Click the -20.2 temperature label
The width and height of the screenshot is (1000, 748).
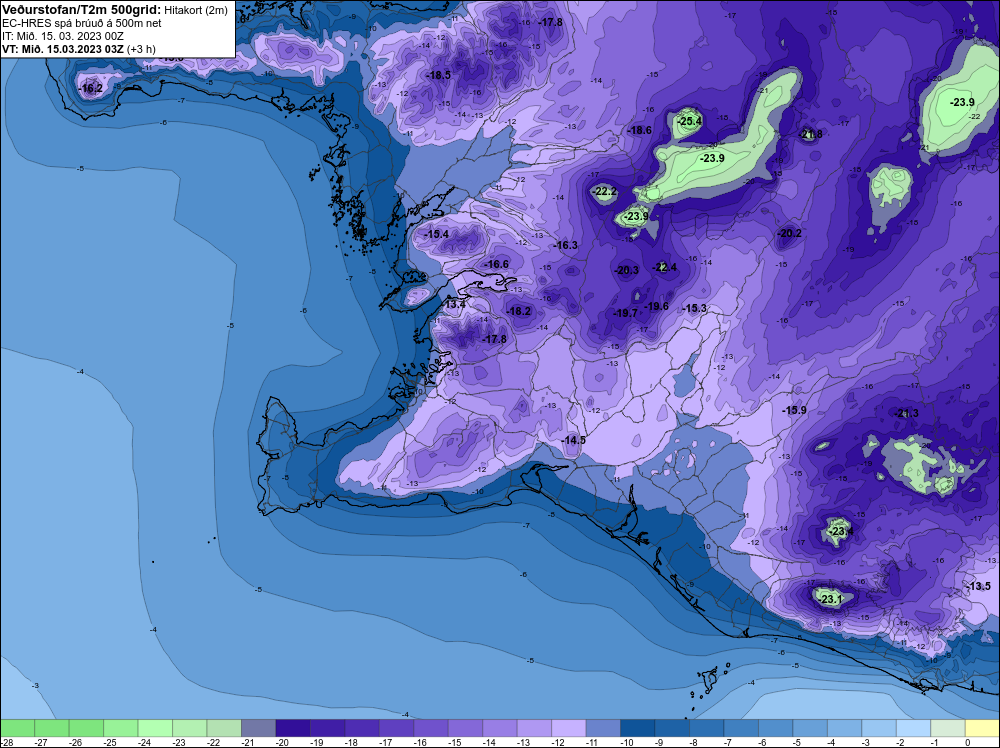(x=790, y=233)
